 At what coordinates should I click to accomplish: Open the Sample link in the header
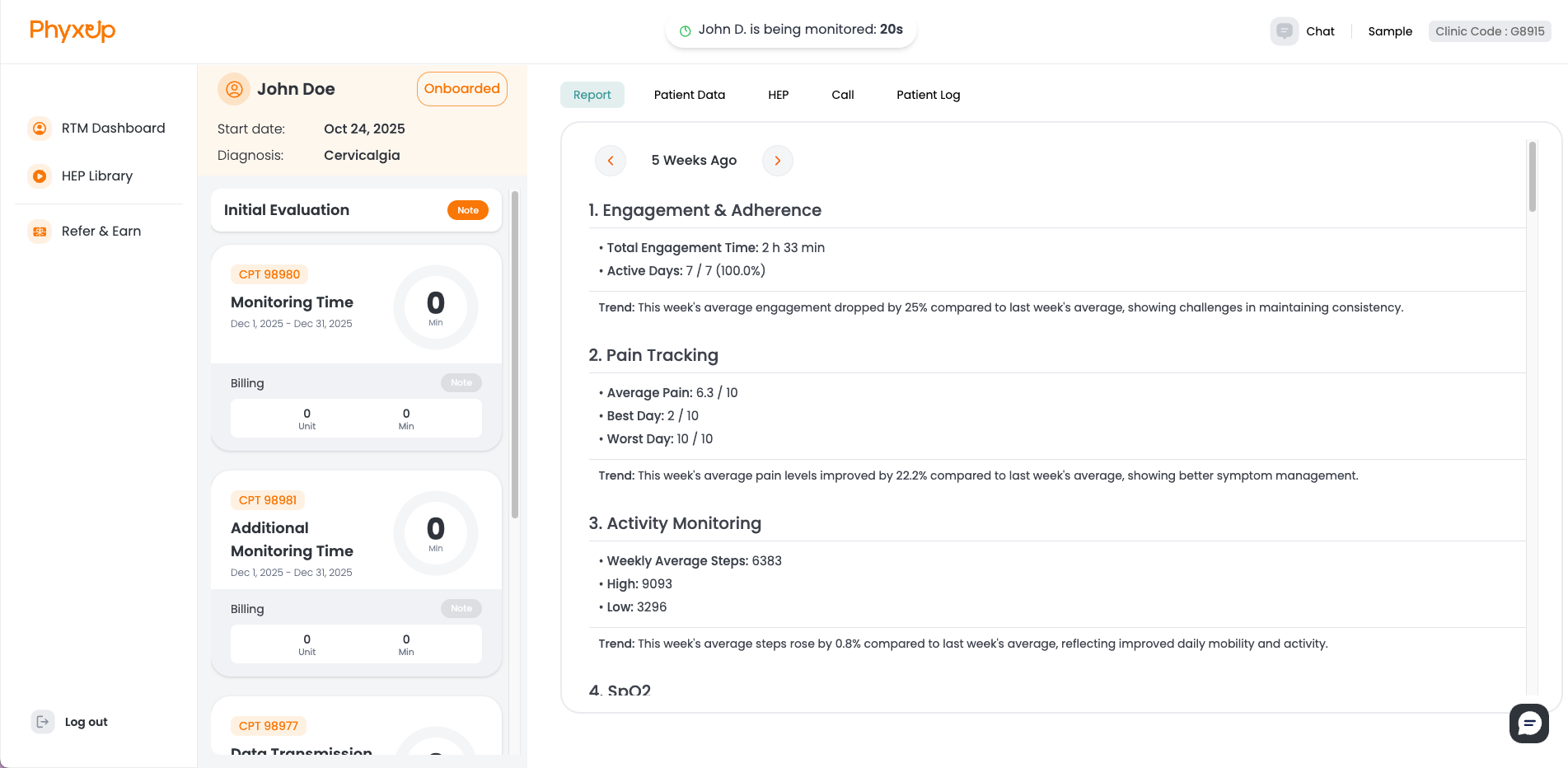[x=1390, y=30]
